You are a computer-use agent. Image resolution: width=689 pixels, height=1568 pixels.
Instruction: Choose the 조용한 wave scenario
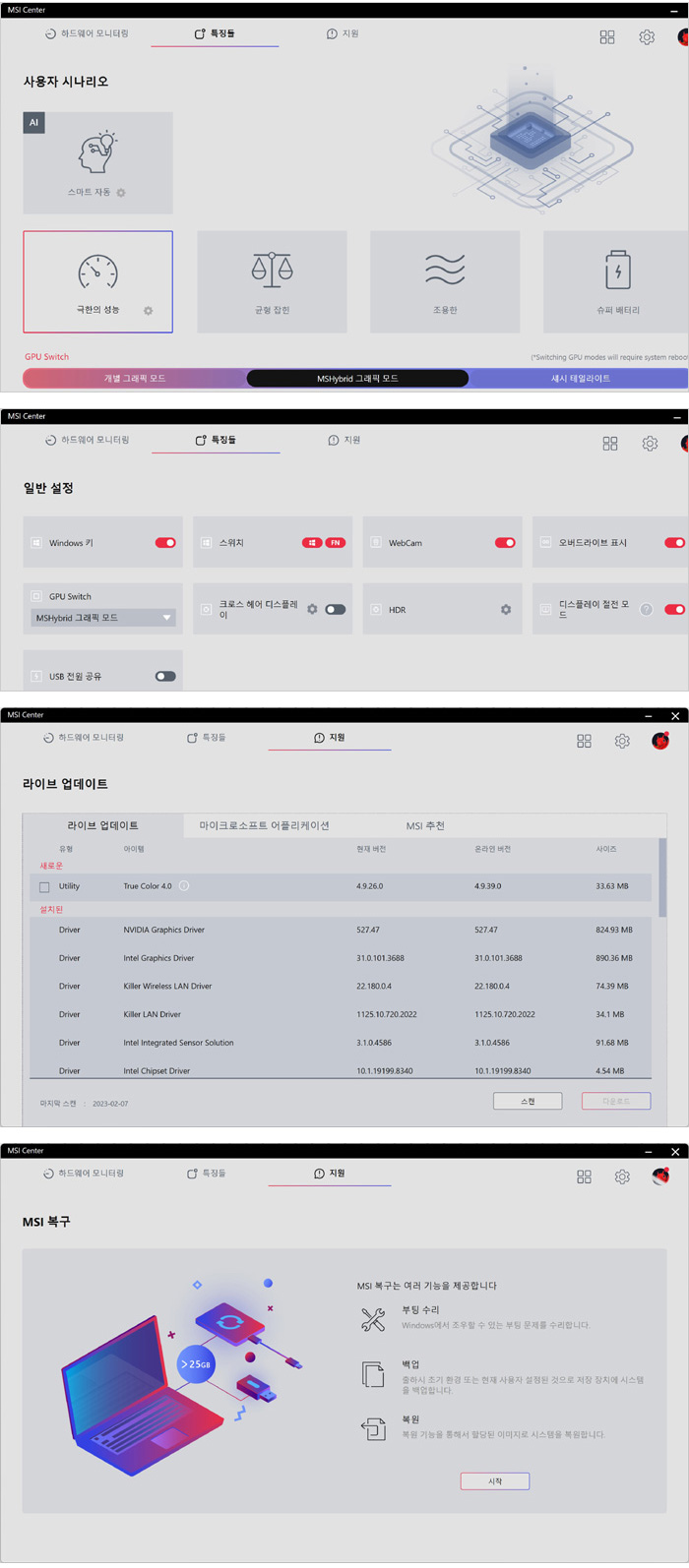coord(445,282)
